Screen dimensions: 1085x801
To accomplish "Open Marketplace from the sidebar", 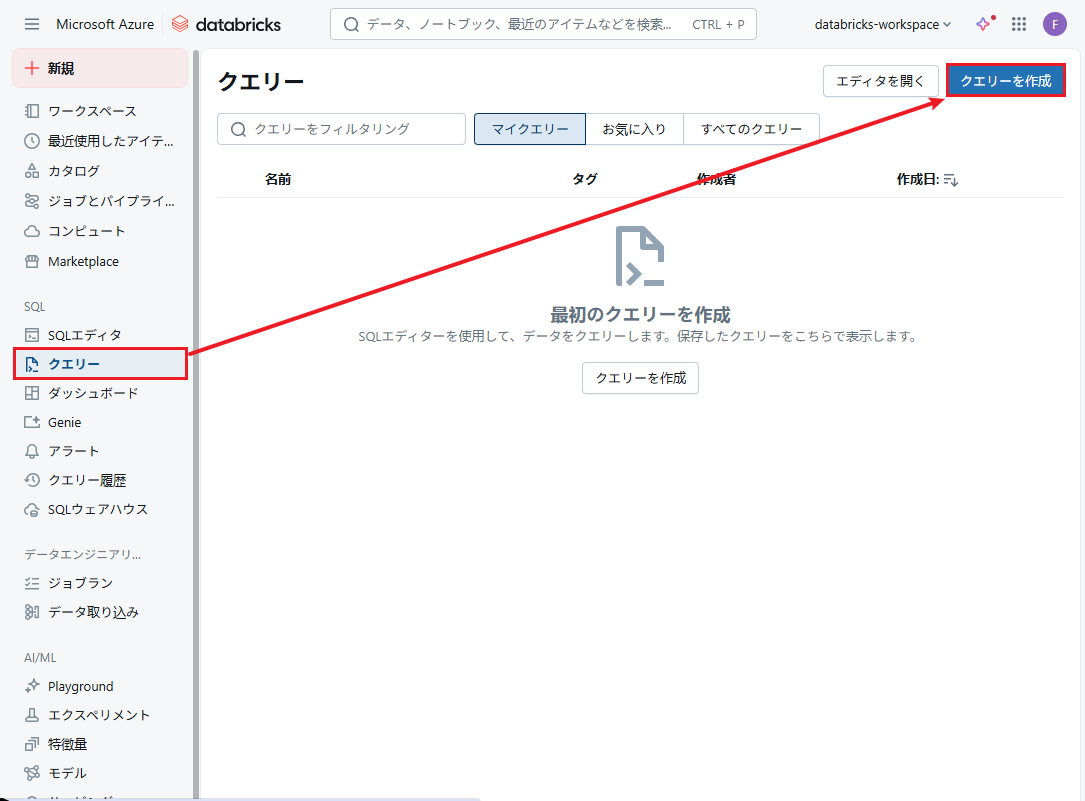I will 83,261.
